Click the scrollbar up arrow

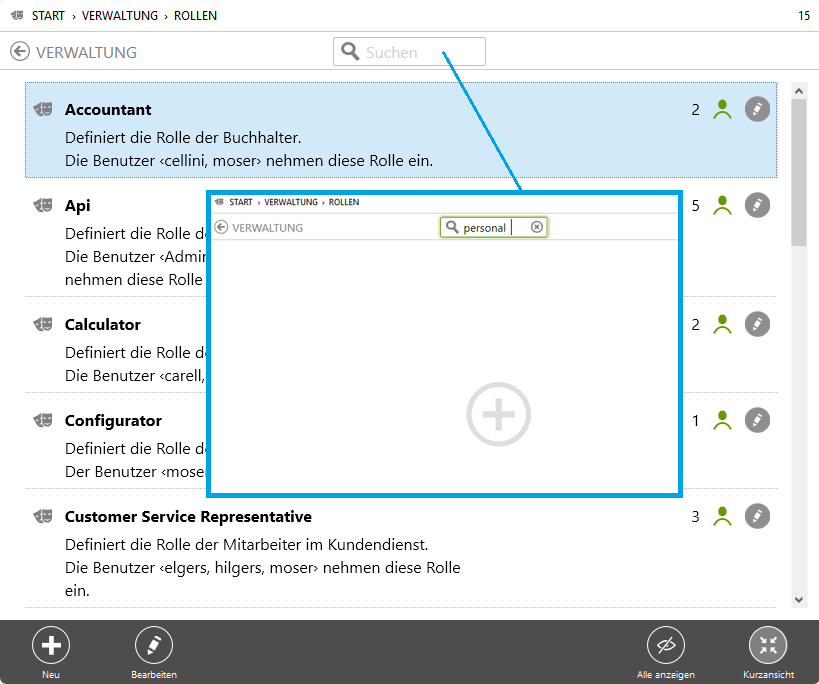798,91
